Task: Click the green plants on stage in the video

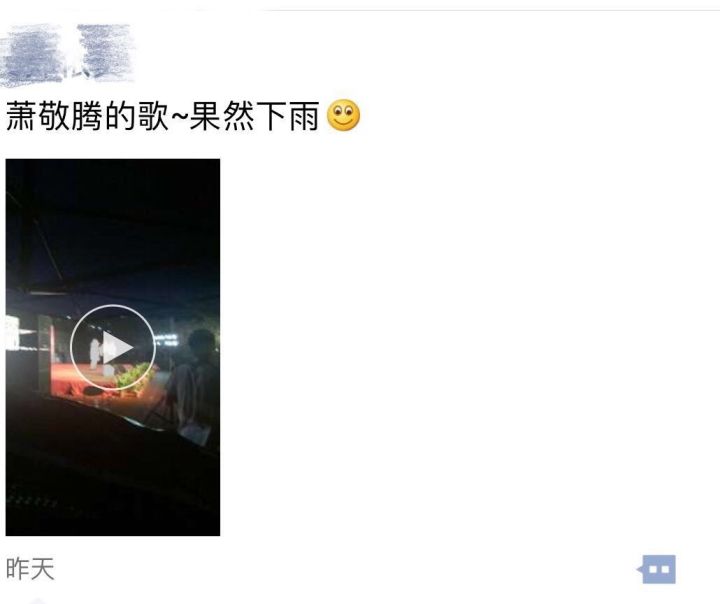Action: 135,377
